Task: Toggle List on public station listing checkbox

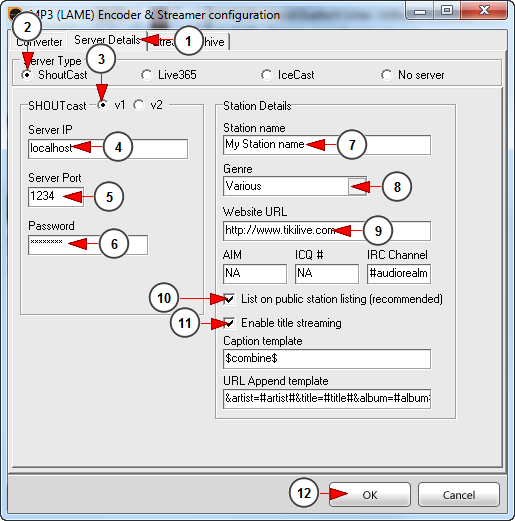Action: click(x=229, y=299)
